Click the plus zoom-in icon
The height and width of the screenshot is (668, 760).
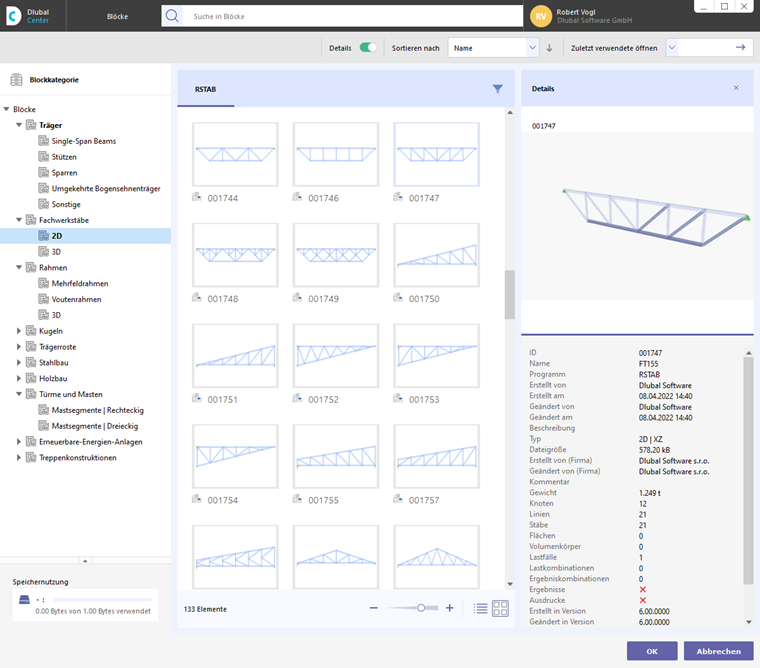450,608
